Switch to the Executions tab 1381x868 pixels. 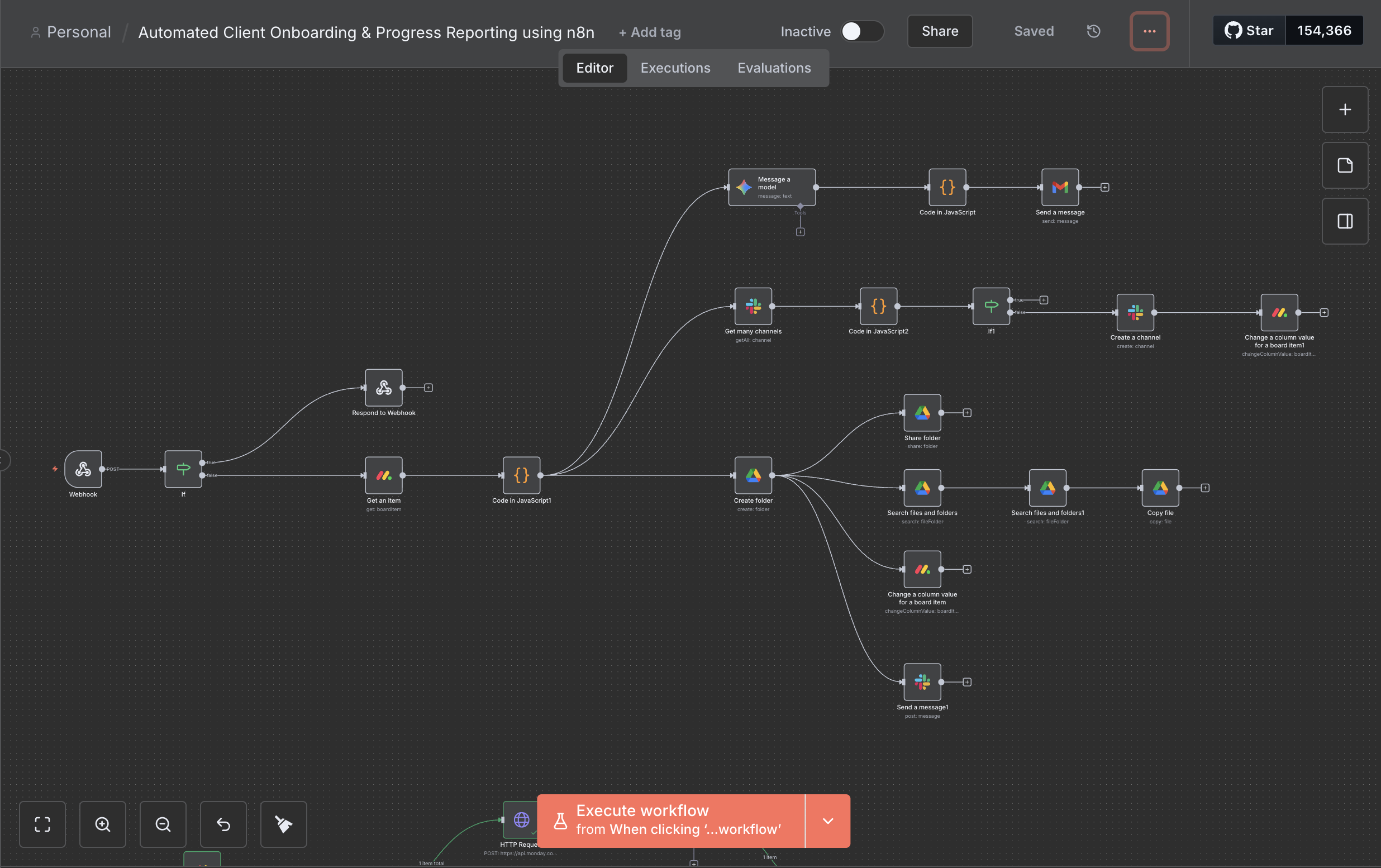pos(675,68)
